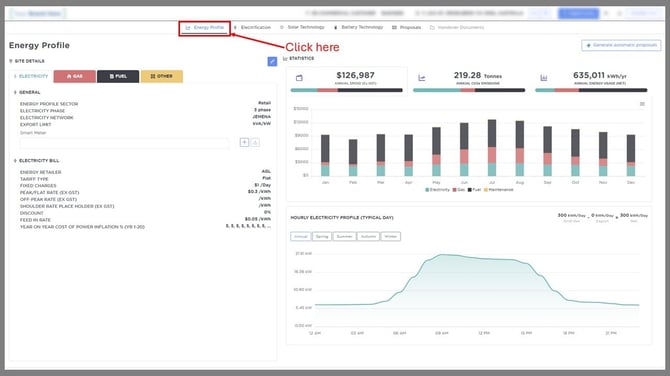Click the Tariff Type row label
This screenshot has width=670, height=376.
click(x=34, y=179)
